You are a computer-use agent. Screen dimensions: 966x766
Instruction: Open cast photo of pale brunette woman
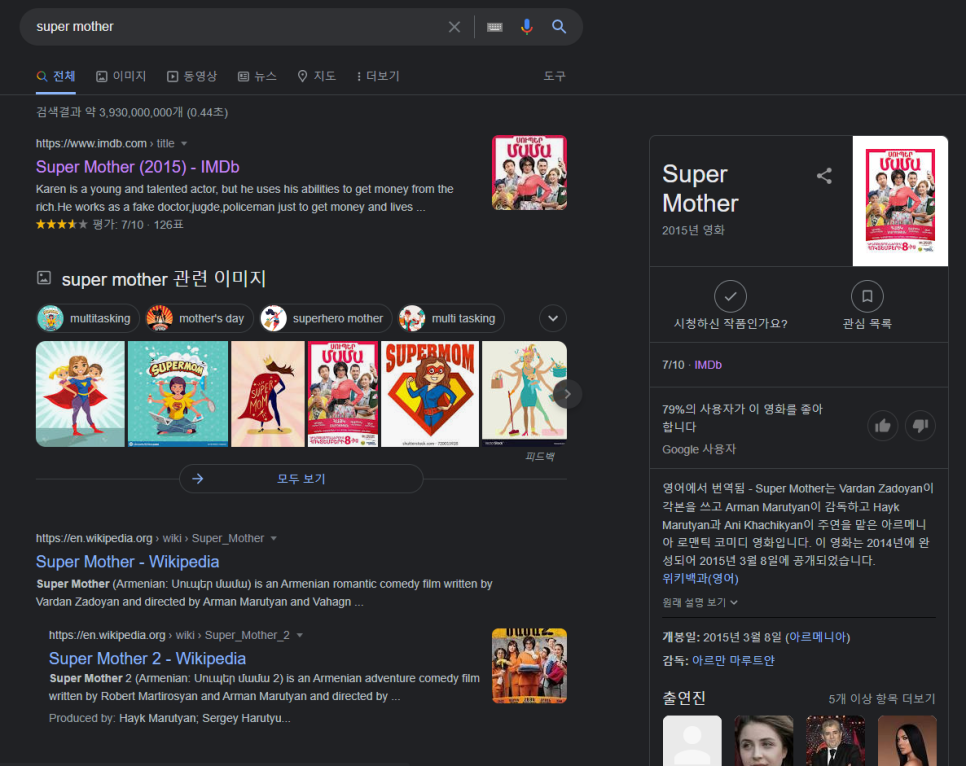coord(763,741)
